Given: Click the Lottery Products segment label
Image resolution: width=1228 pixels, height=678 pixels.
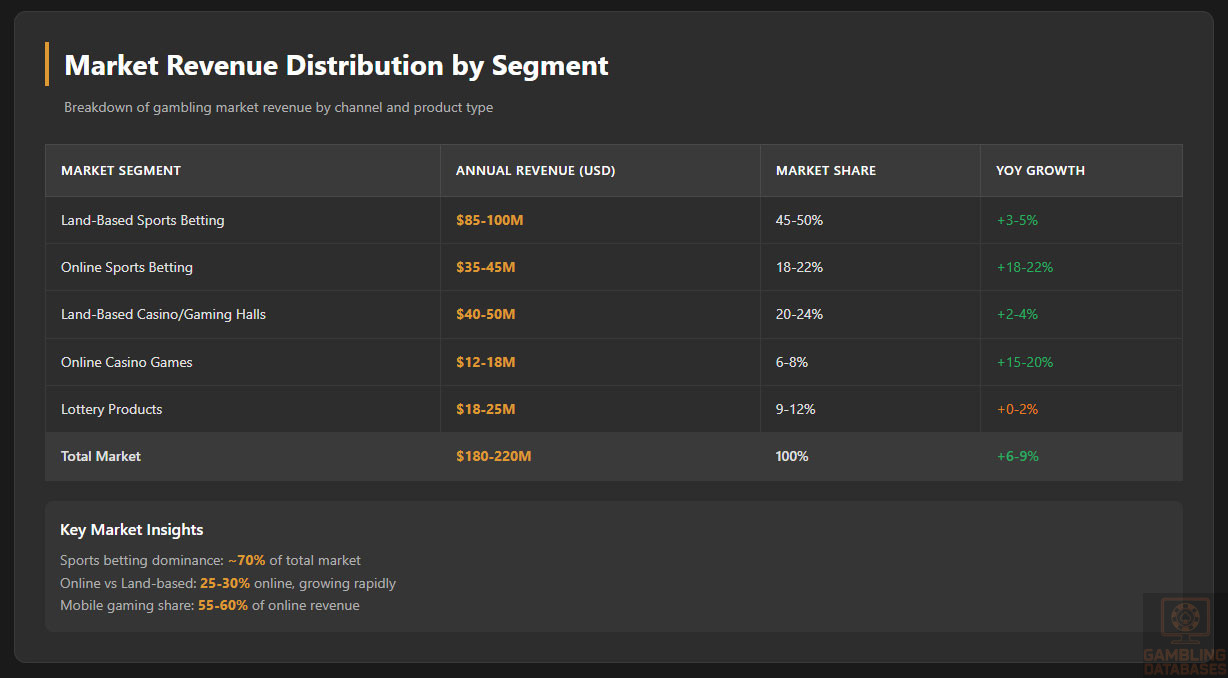Looking at the screenshot, I should [x=111, y=409].
